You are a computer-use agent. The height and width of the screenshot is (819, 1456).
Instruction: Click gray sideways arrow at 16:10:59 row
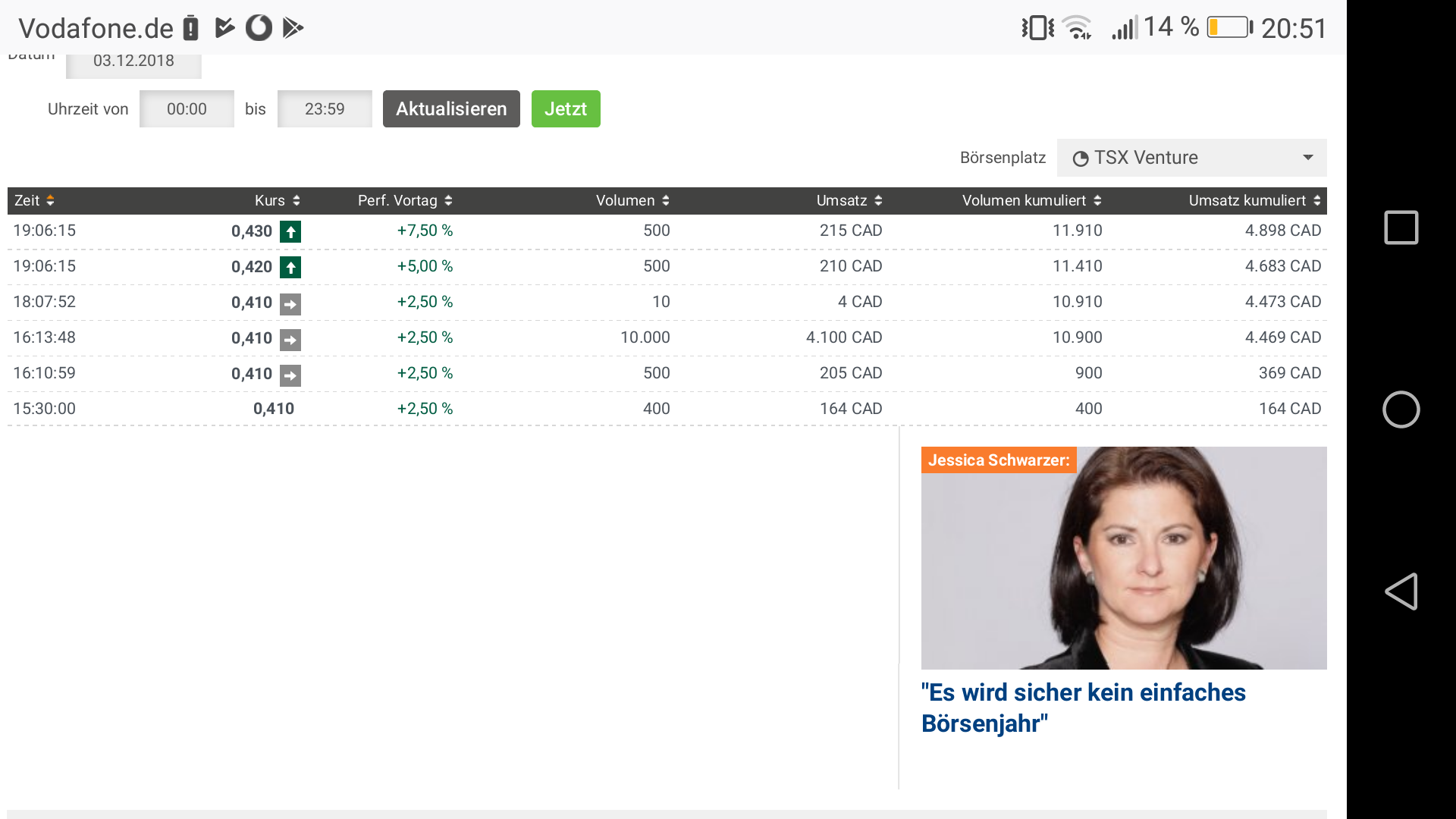coord(290,375)
